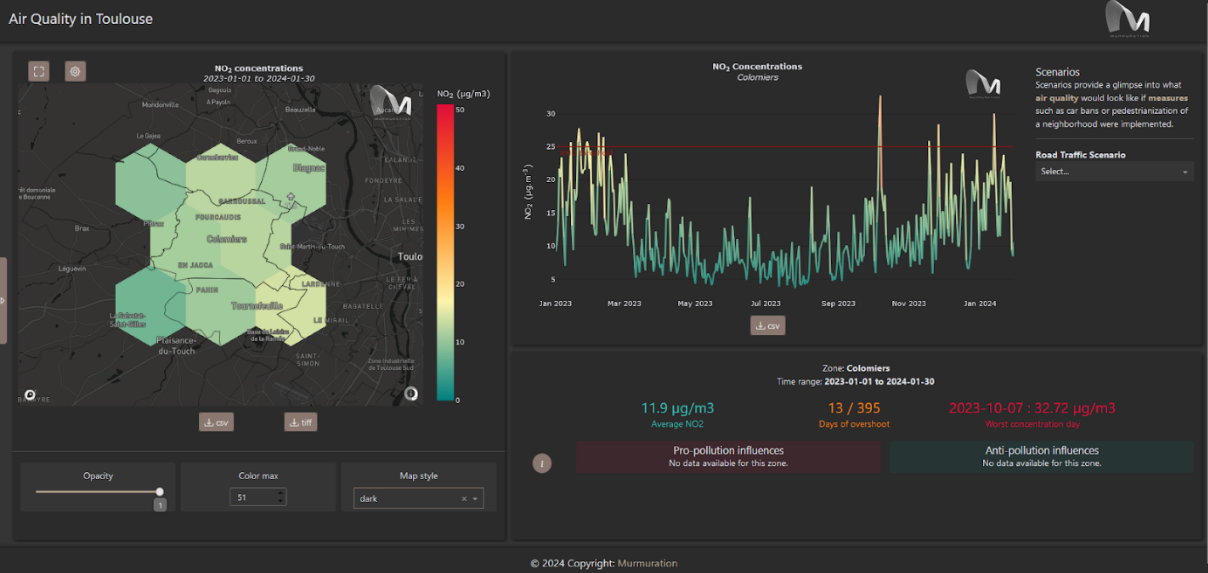Image resolution: width=1208 pixels, height=573 pixels.
Task: Click the Color max input field
Action: pyautogui.click(x=259, y=497)
